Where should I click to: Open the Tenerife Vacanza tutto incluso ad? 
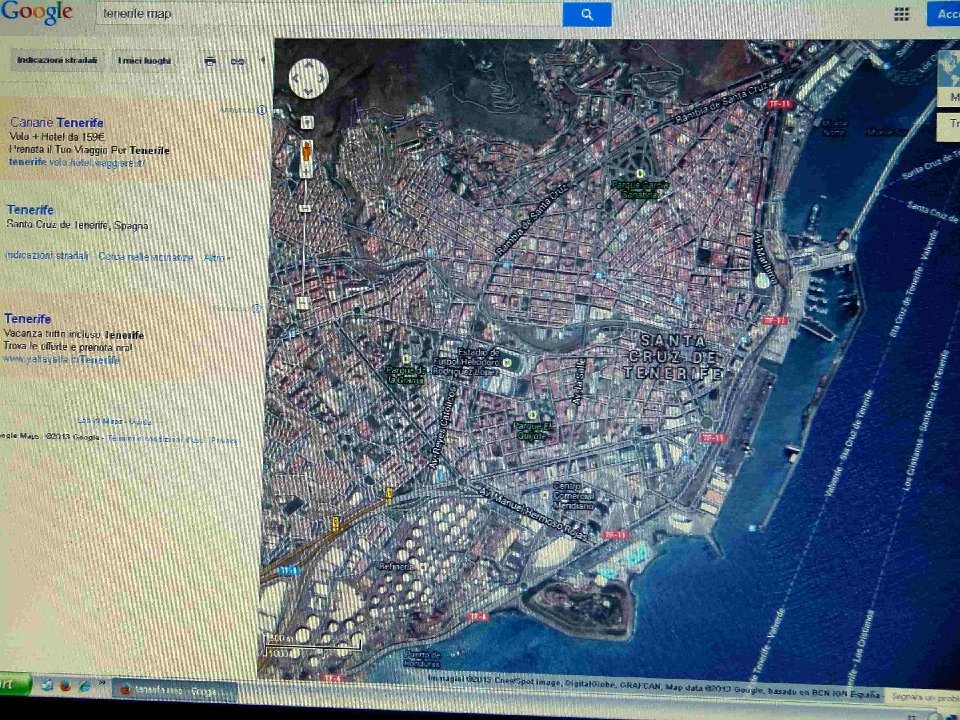tap(28, 319)
